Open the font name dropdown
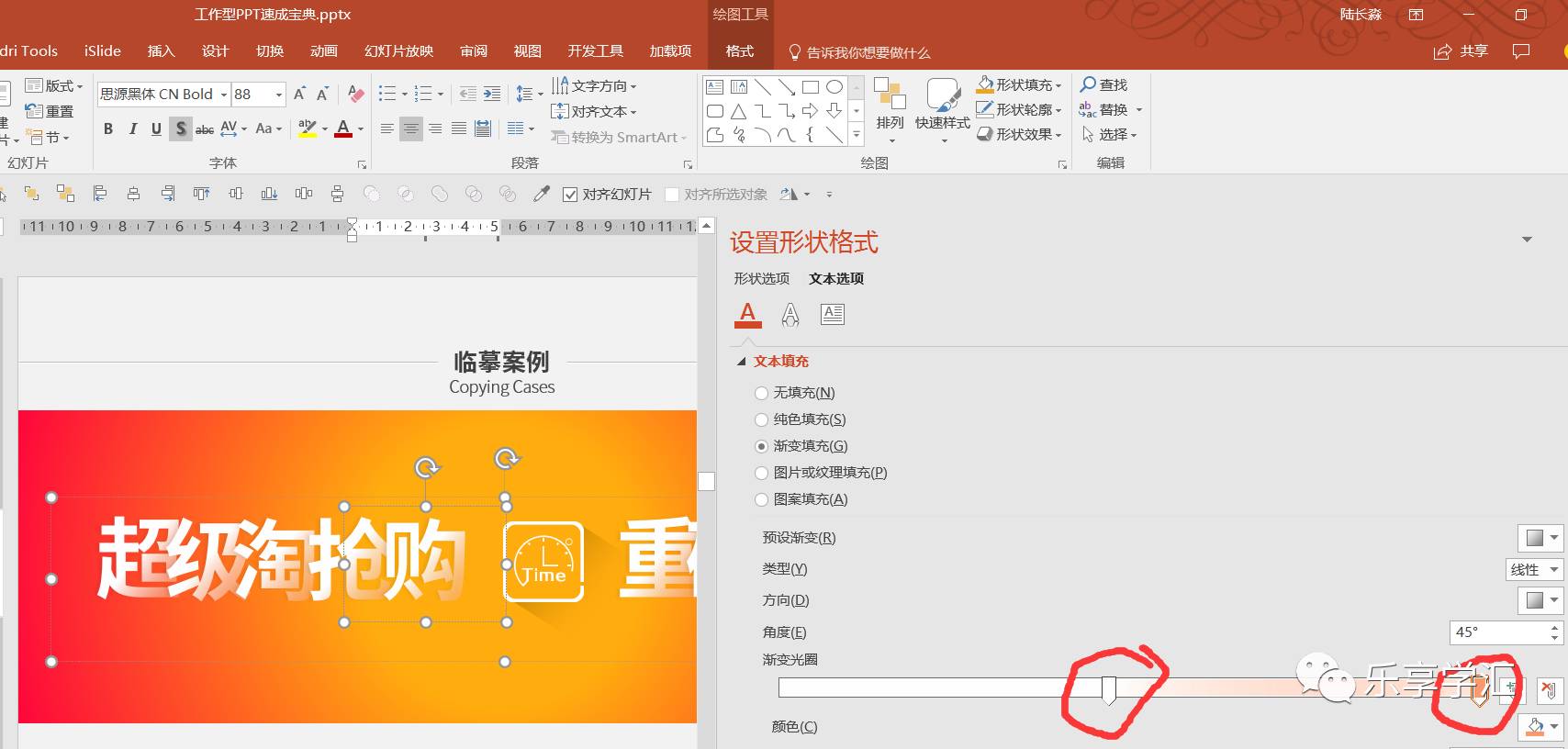The height and width of the screenshot is (749, 1568). click(x=223, y=94)
